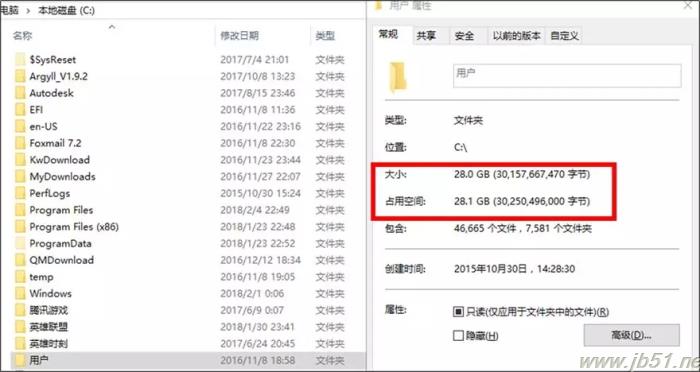
Task: Click the ProgramData folder icon
Action: point(20,243)
